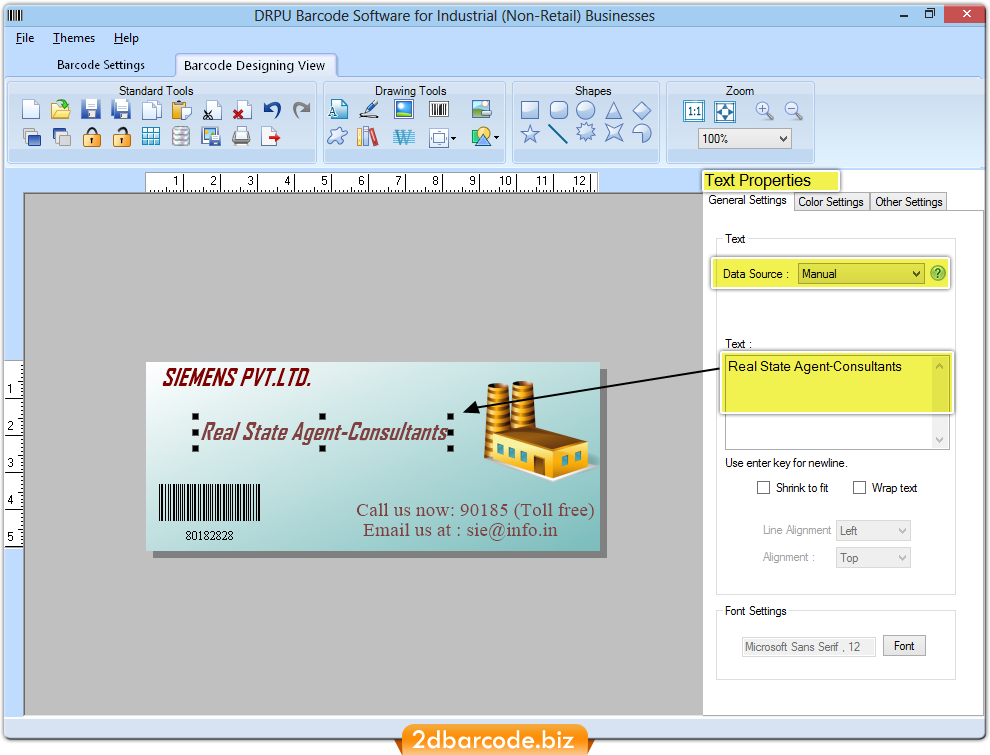This screenshot has width=990, height=755.
Task: Insert a picture with image tool
Action: click(x=403, y=110)
